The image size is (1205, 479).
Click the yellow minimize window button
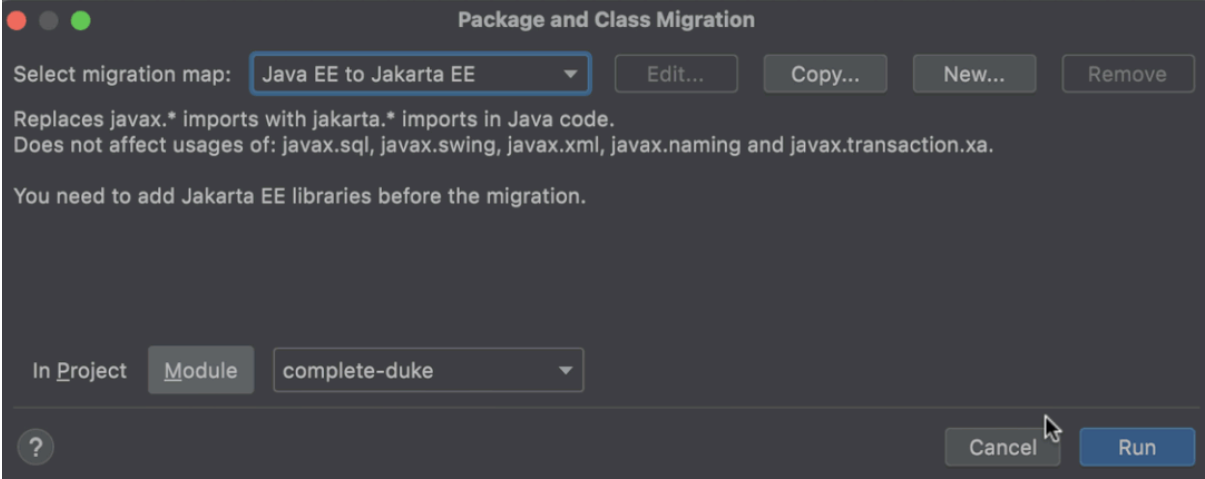(49, 20)
